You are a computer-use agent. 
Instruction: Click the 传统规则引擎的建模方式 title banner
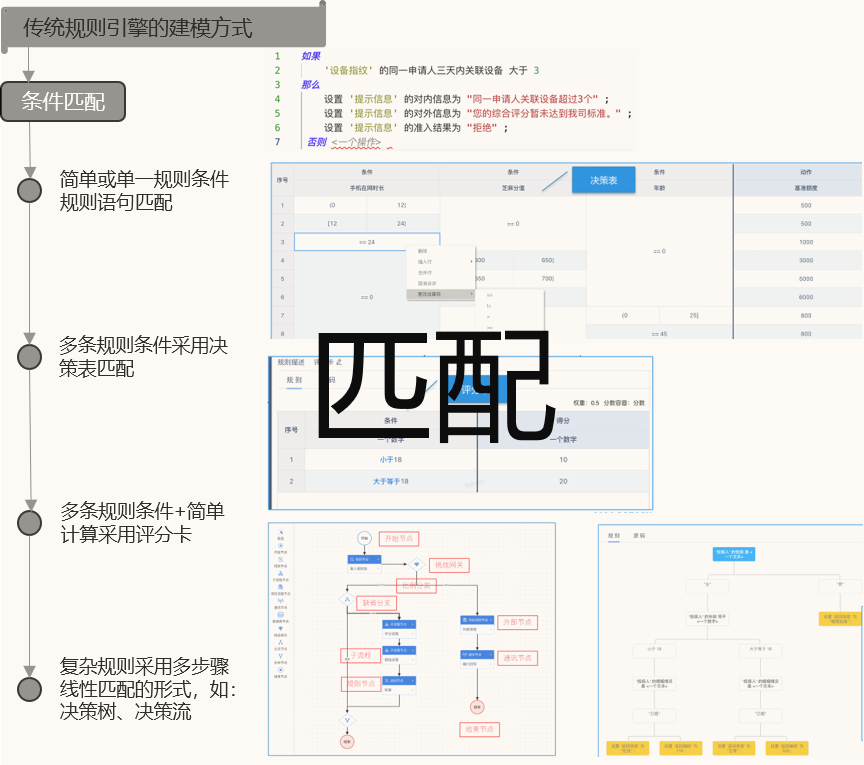pyautogui.click(x=164, y=27)
